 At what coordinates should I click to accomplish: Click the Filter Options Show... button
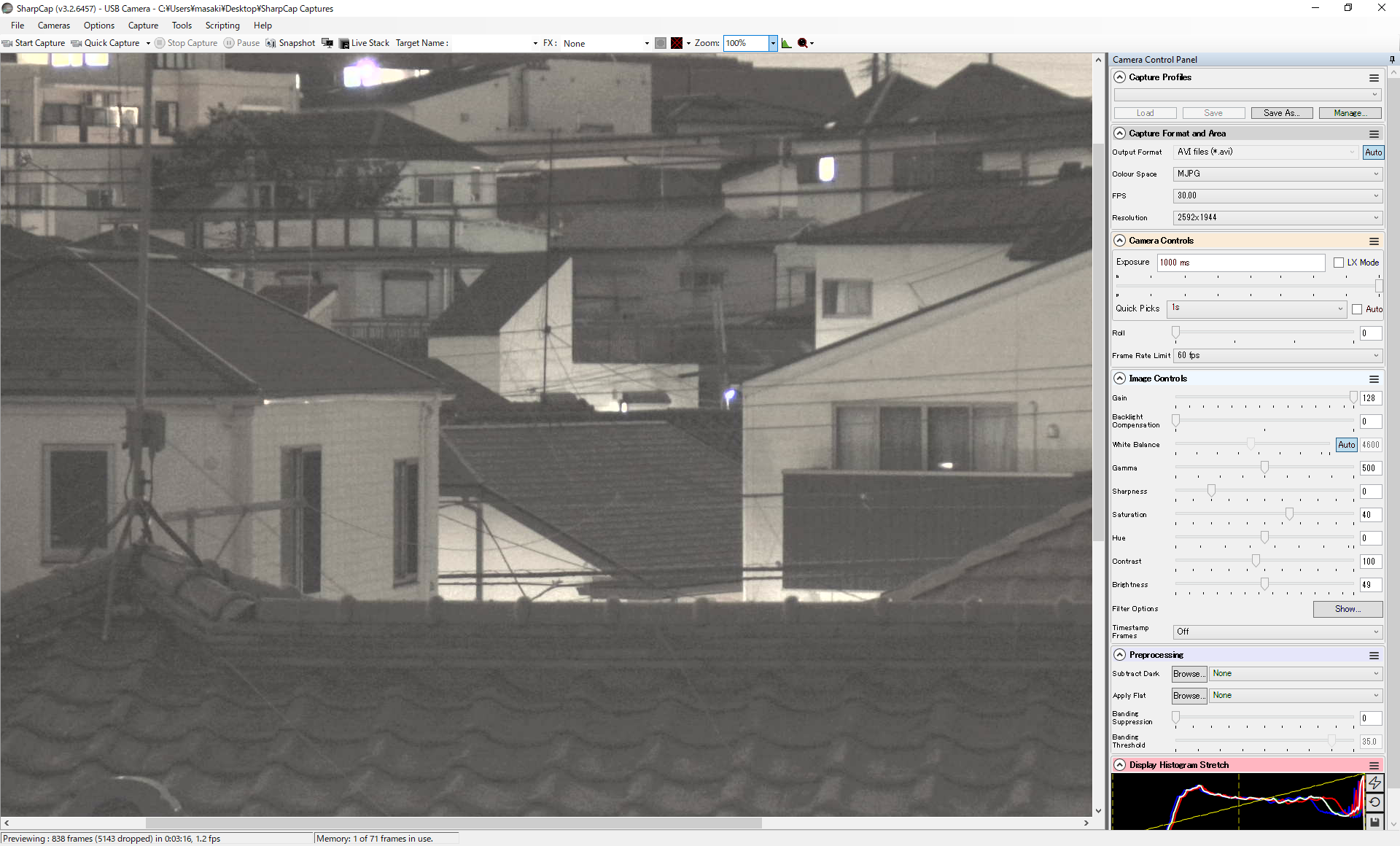[1347, 609]
